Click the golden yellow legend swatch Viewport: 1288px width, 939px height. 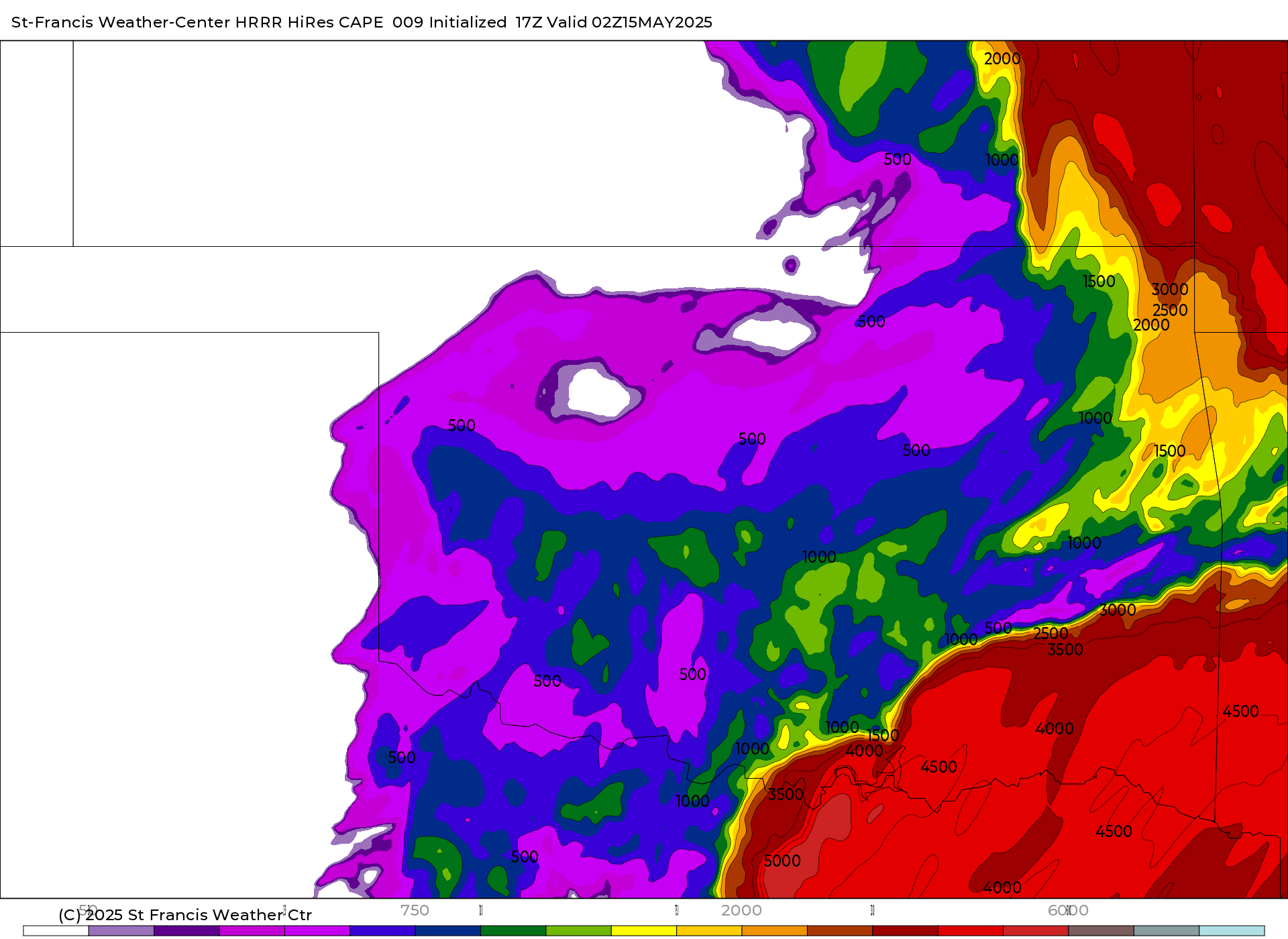709,930
